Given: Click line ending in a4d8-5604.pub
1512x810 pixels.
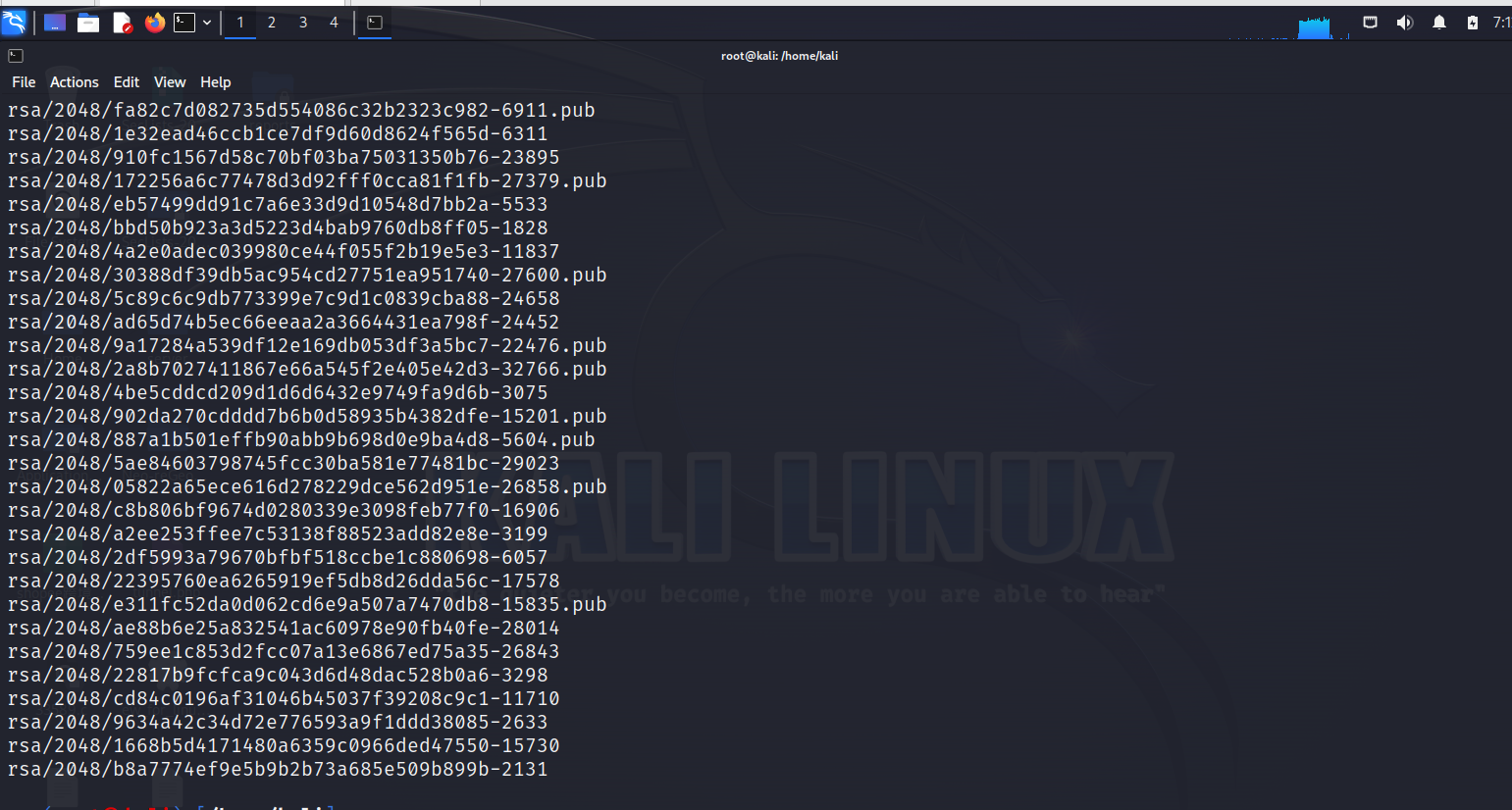Looking at the screenshot, I should [301, 439].
